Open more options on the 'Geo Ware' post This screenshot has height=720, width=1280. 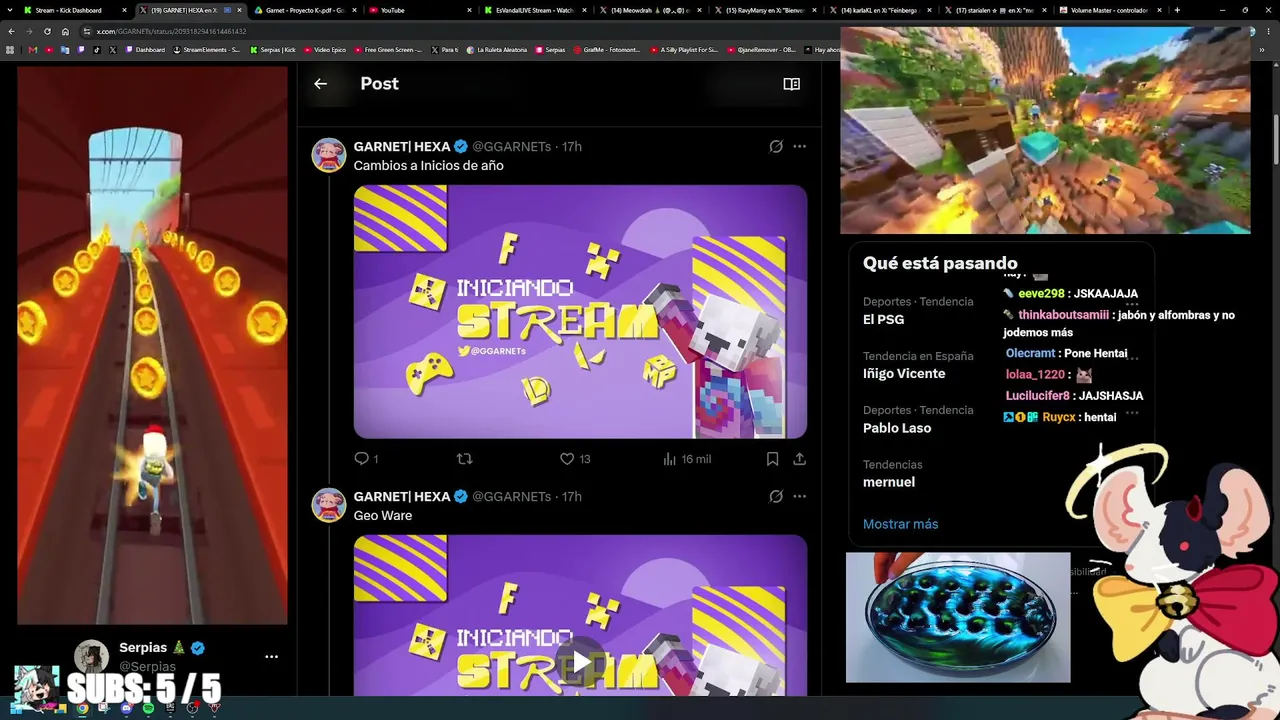799,497
